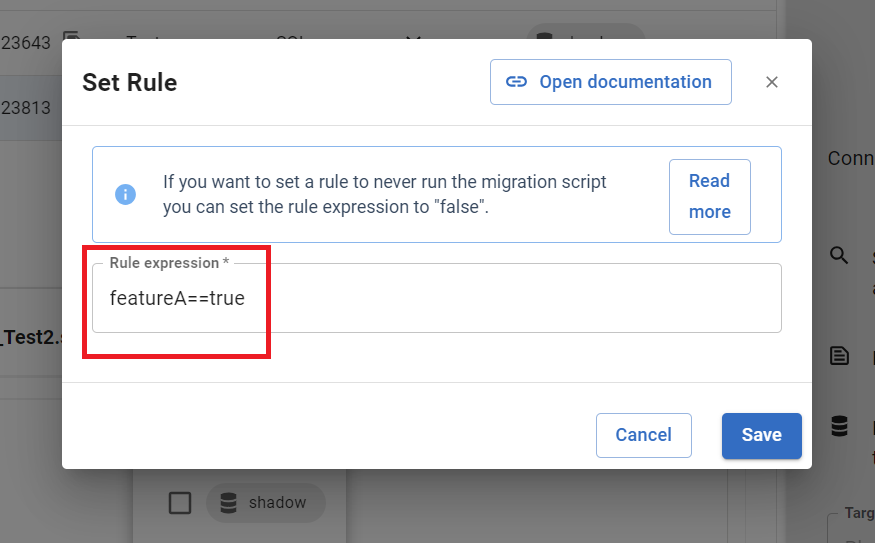
Task: Click the database icon in shadow chip
Action: (231, 503)
